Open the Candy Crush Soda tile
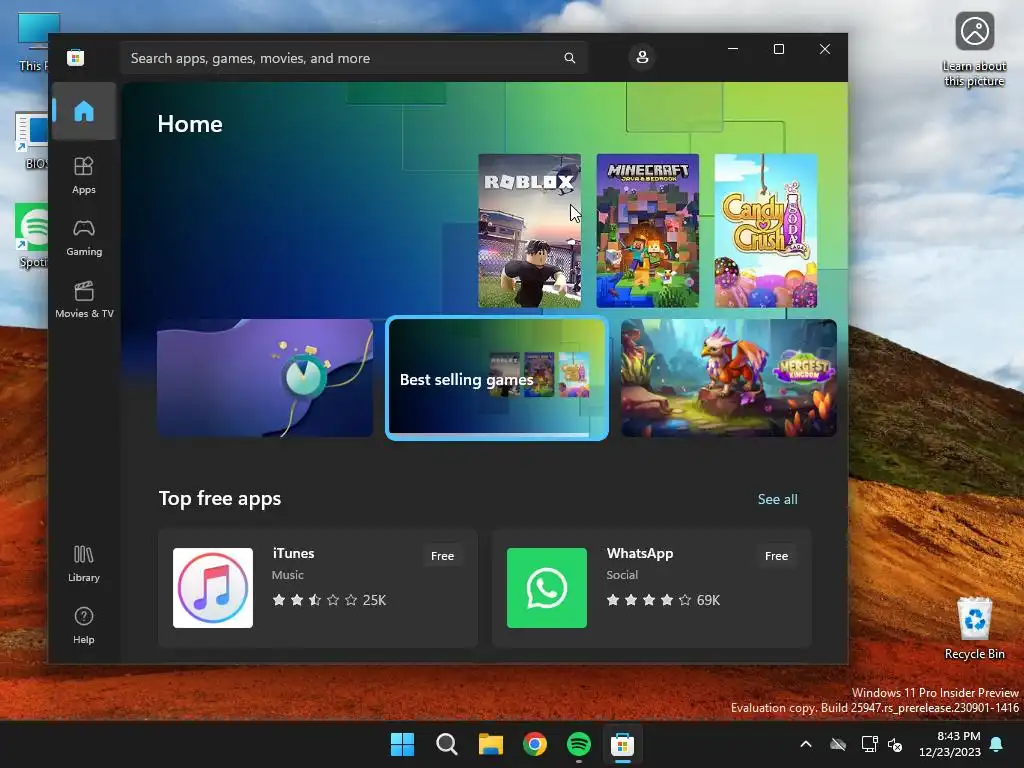 coord(765,231)
